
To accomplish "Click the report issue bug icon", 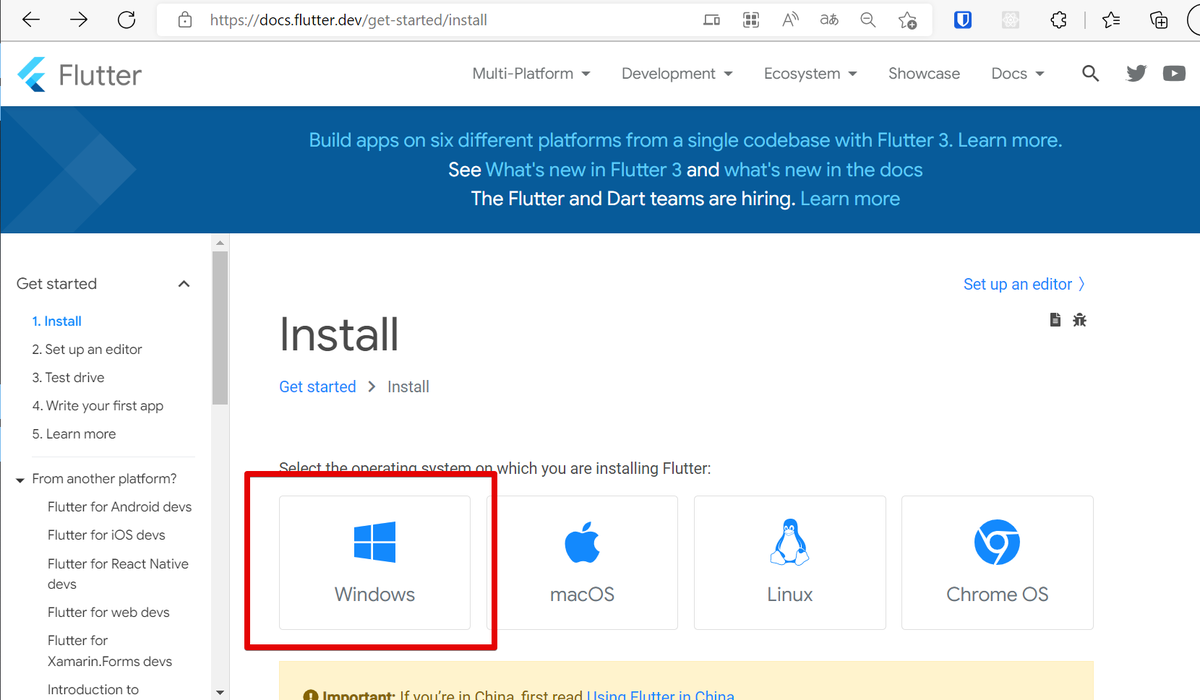I will pos(1079,320).
